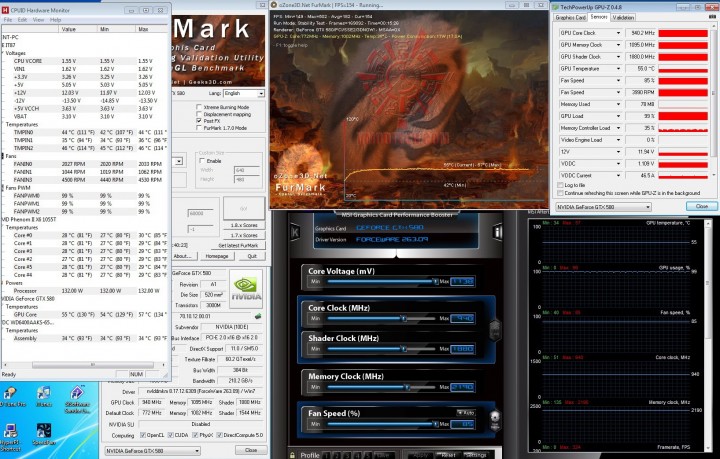Image resolution: width=720 pixels, height=459 pixels.
Task: Click the CPUID Hardware Monitor title bar icon
Action: (6, 10)
